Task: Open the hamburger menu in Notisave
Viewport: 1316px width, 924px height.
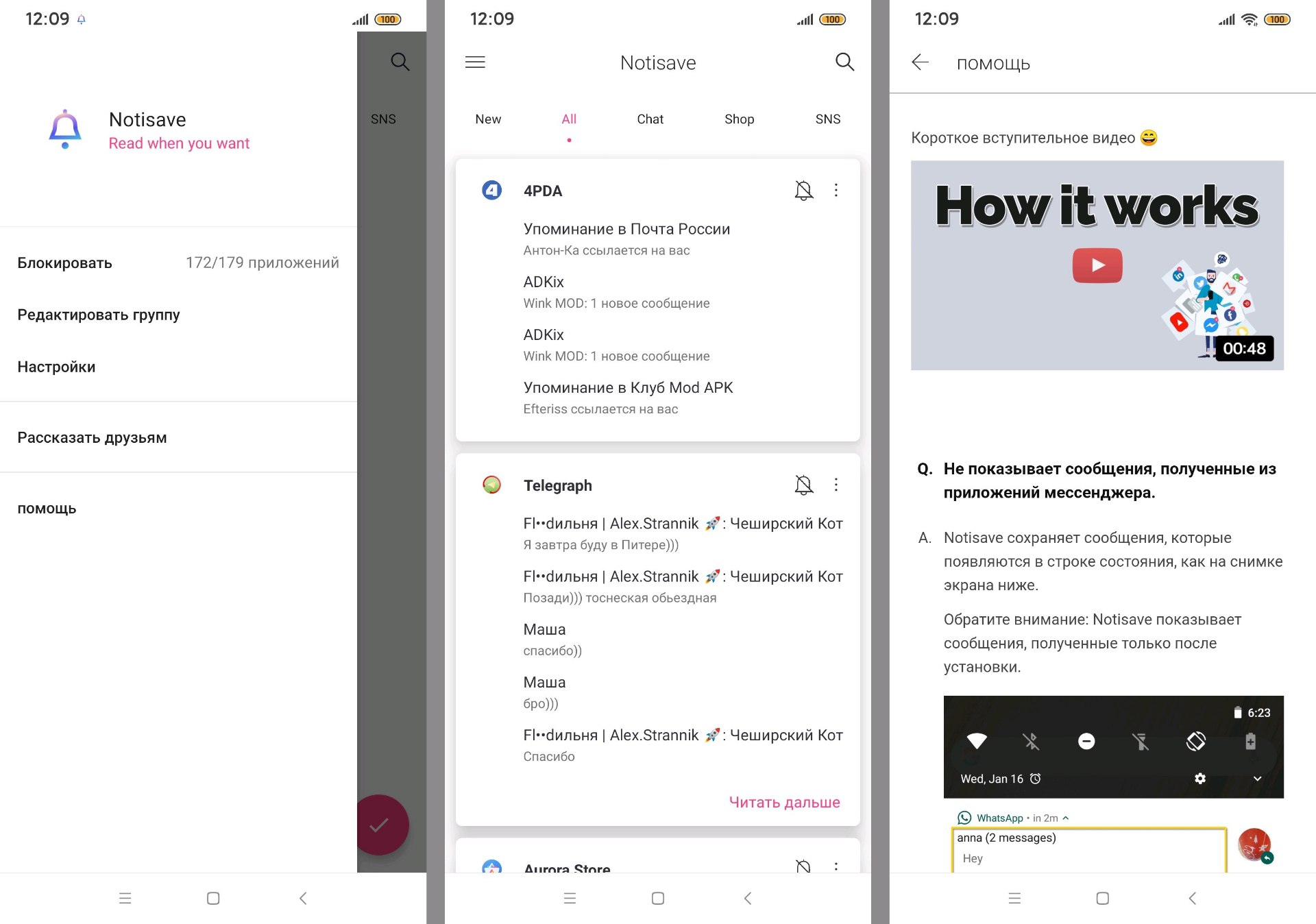Action: point(475,62)
